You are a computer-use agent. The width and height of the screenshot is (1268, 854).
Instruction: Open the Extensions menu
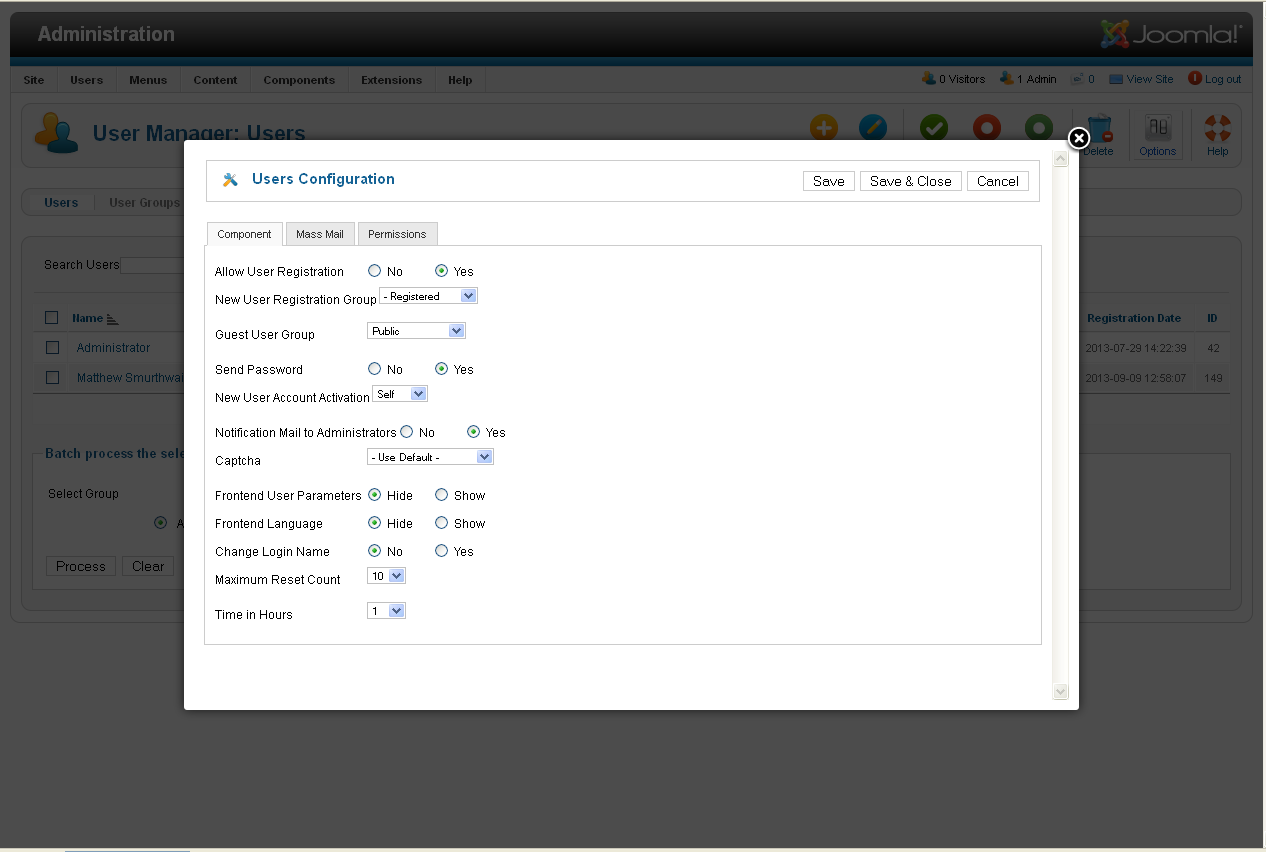click(391, 80)
